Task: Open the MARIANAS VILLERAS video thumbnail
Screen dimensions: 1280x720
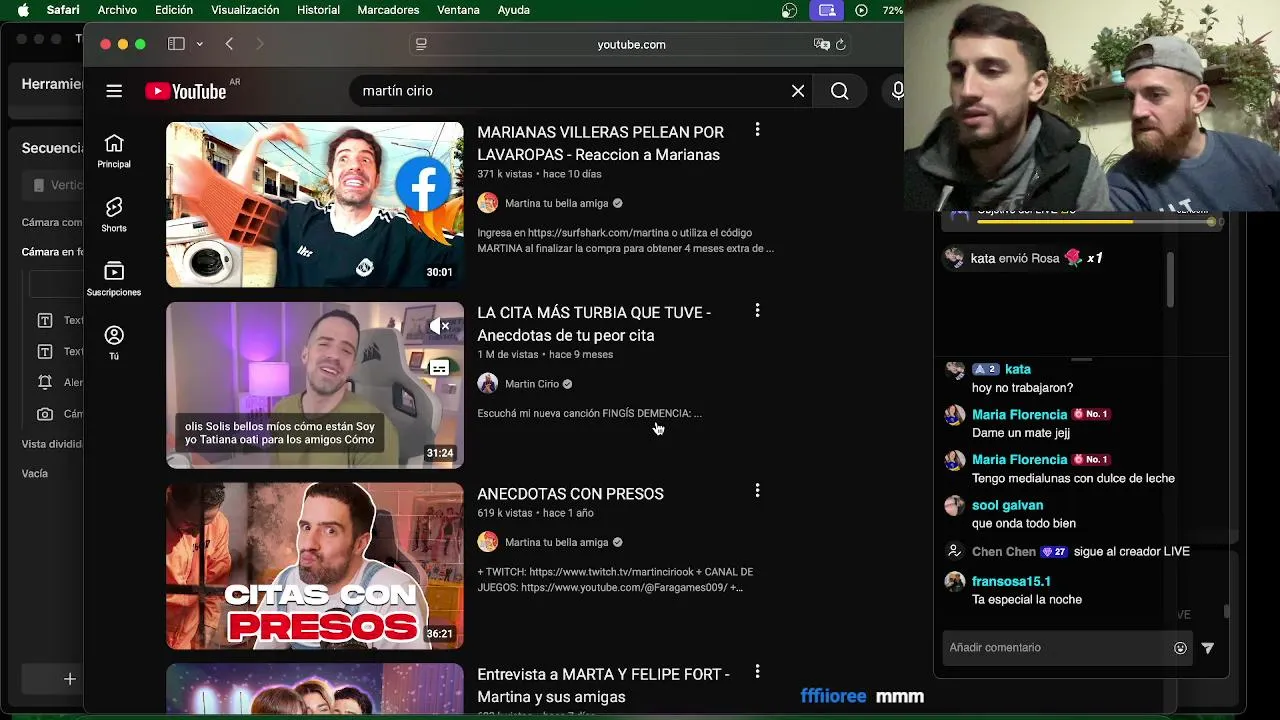Action: [x=315, y=205]
